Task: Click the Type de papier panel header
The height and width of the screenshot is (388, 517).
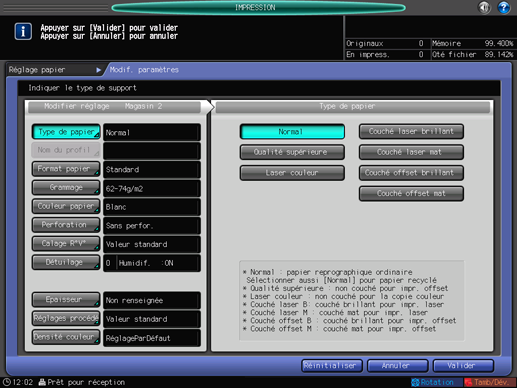Action: [x=353, y=107]
